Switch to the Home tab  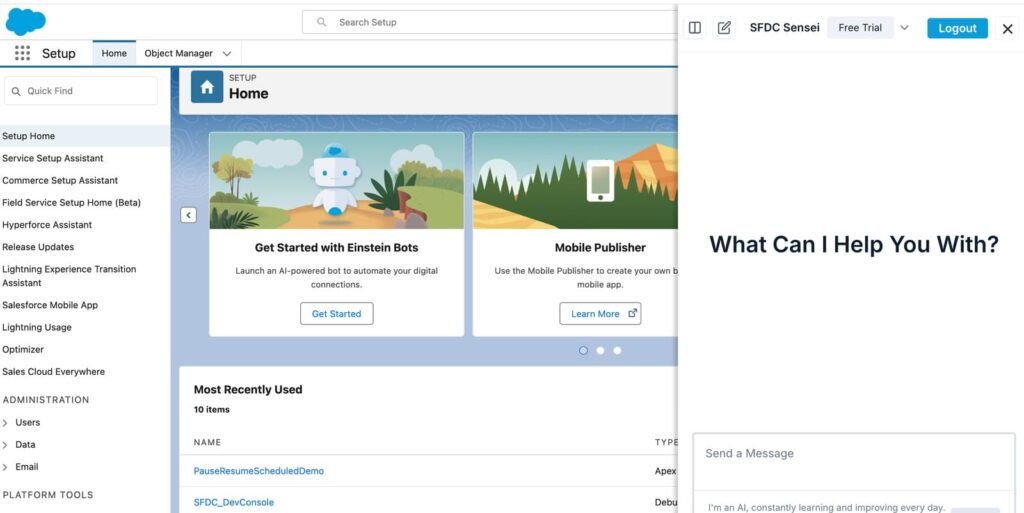click(x=114, y=54)
